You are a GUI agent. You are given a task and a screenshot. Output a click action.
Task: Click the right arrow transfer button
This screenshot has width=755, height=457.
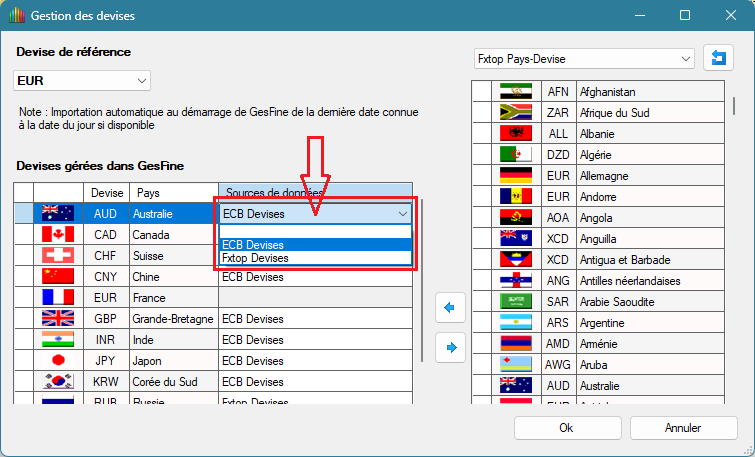click(x=449, y=347)
